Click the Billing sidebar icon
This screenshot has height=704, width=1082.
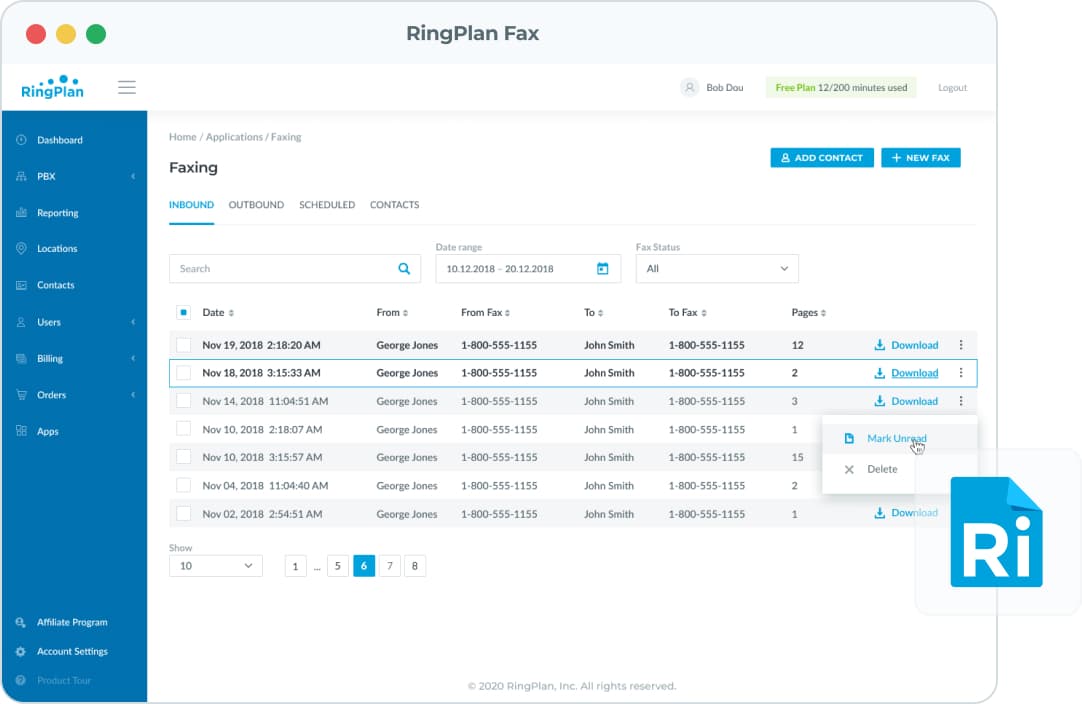21,358
